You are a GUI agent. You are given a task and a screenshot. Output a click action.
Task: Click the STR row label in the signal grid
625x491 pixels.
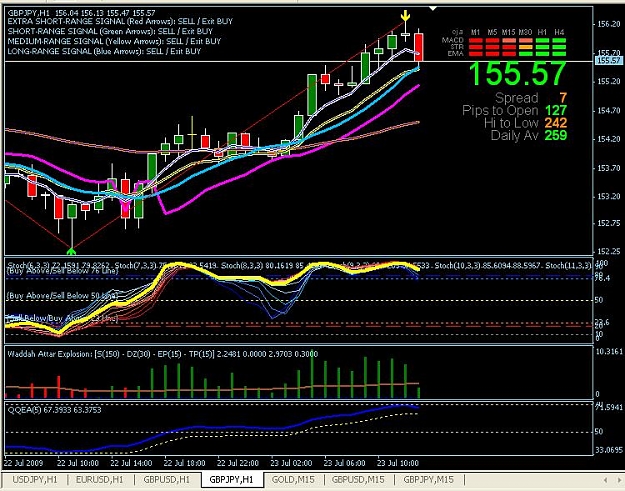(457, 47)
